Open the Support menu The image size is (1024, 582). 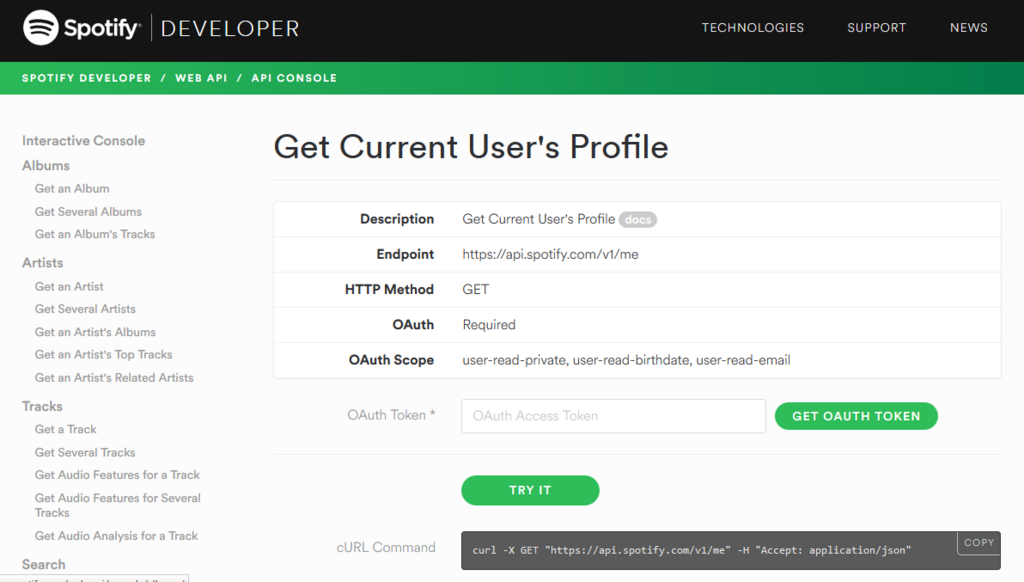[876, 27]
